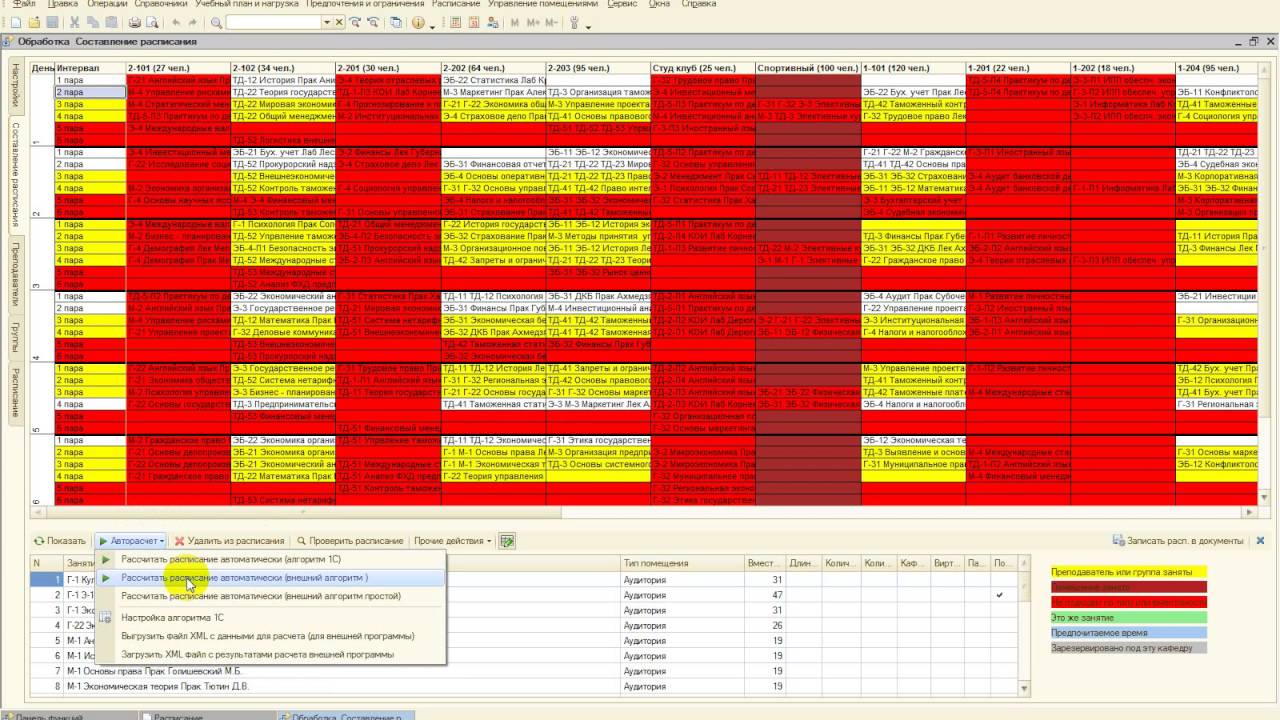This screenshot has width=1280, height=720.
Task: Click the Undo arrow icon
Action: click(x=176, y=22)
